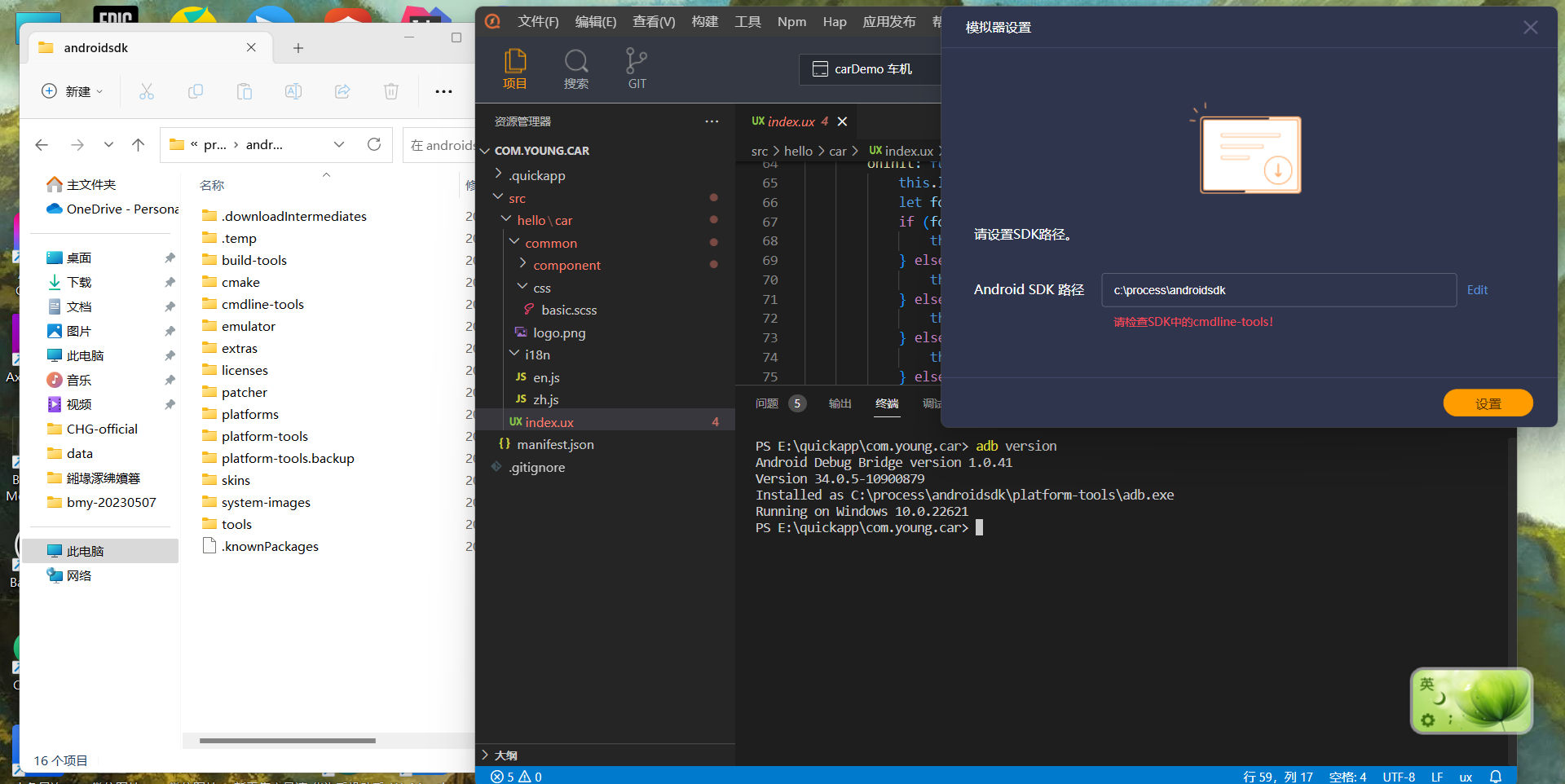Collapse the i18n folder

click(x=514, y=354)
